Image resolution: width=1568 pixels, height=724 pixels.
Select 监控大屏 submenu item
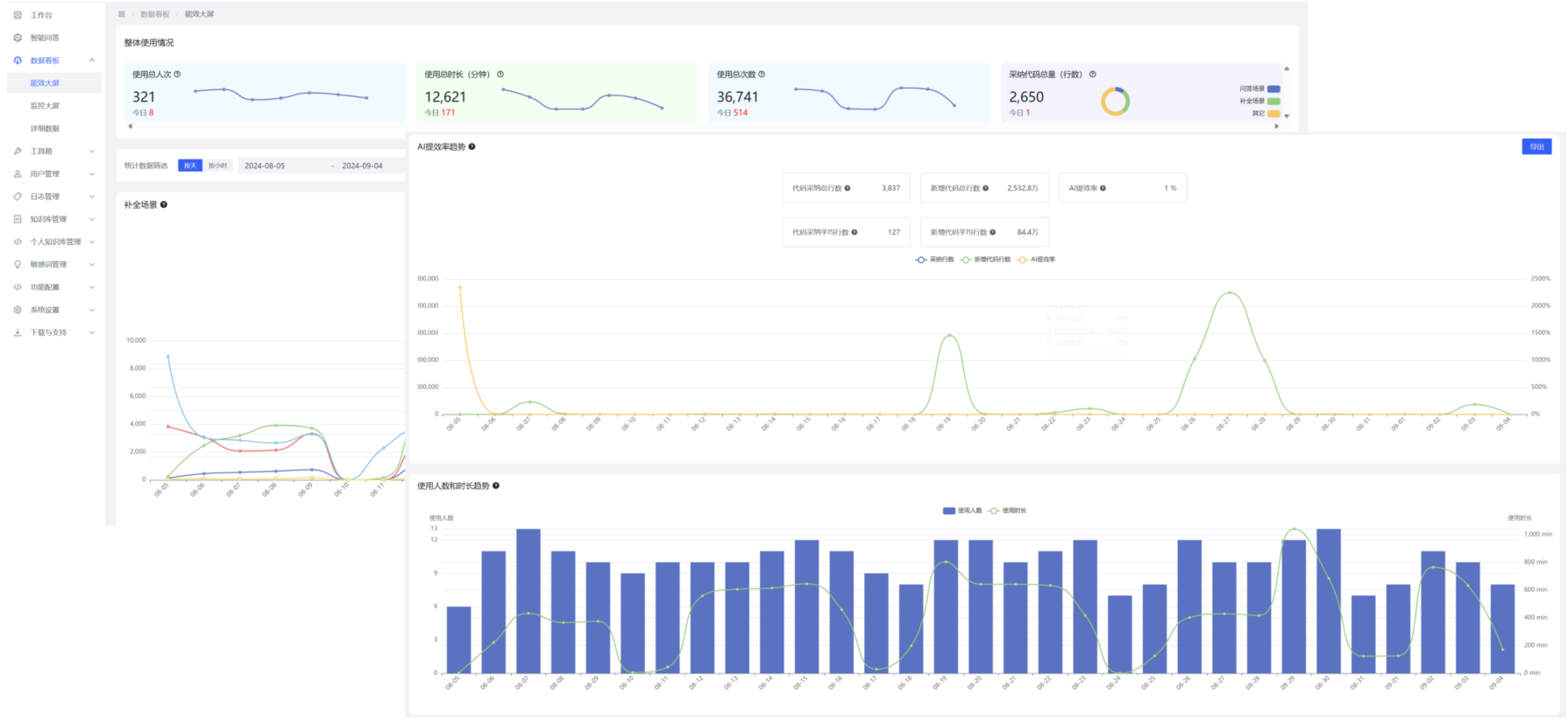point(45,106)
